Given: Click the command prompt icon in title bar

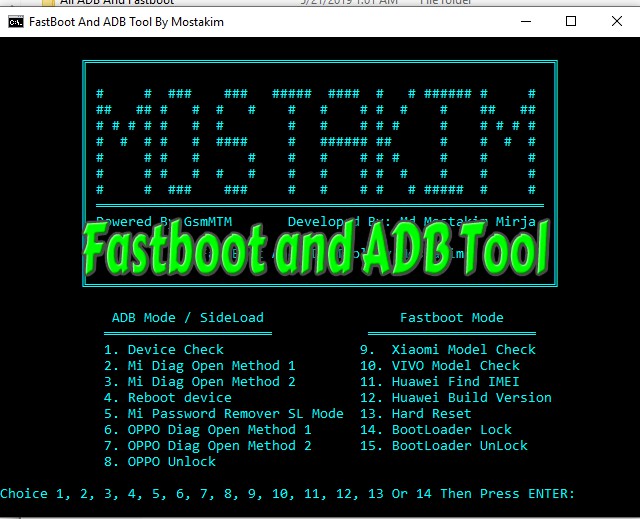Looking at the screenshot, I should pos(16,22).
